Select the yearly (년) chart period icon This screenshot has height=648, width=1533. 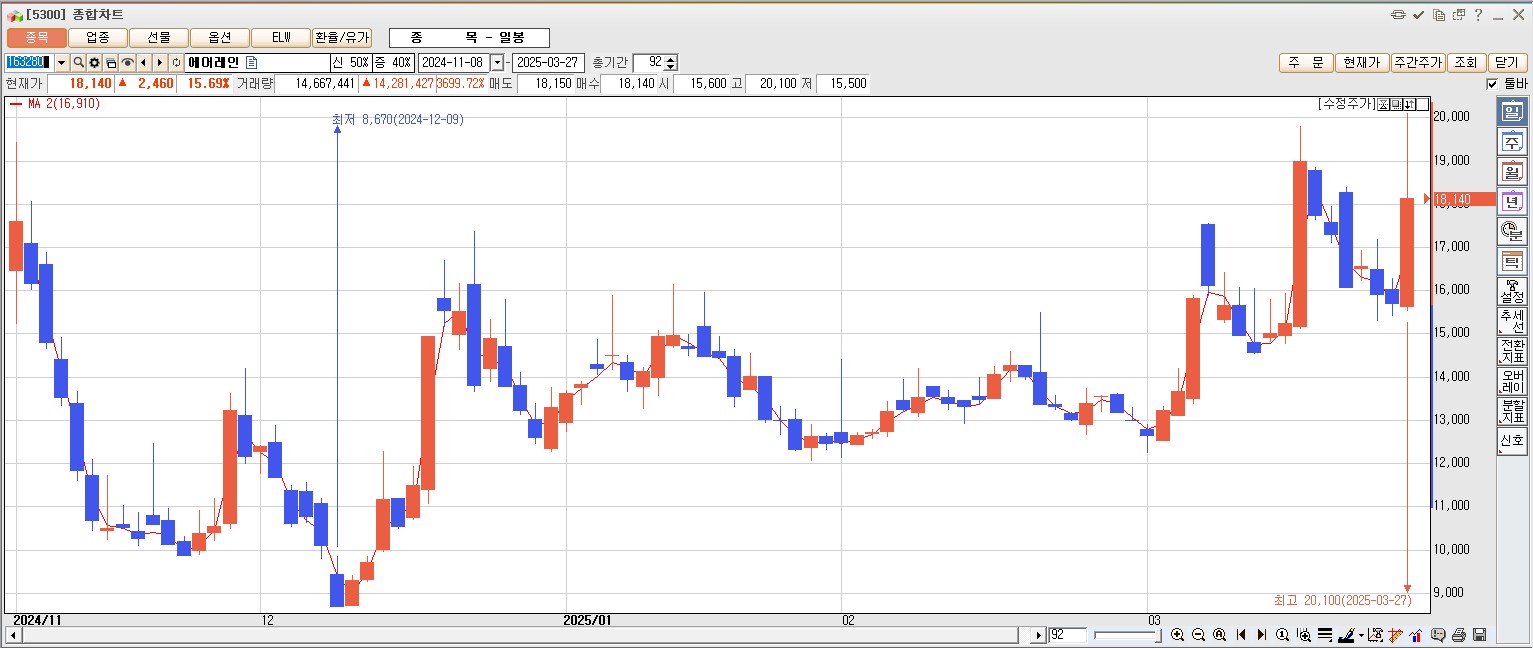pyautogui.click(x=1511, y=202)
